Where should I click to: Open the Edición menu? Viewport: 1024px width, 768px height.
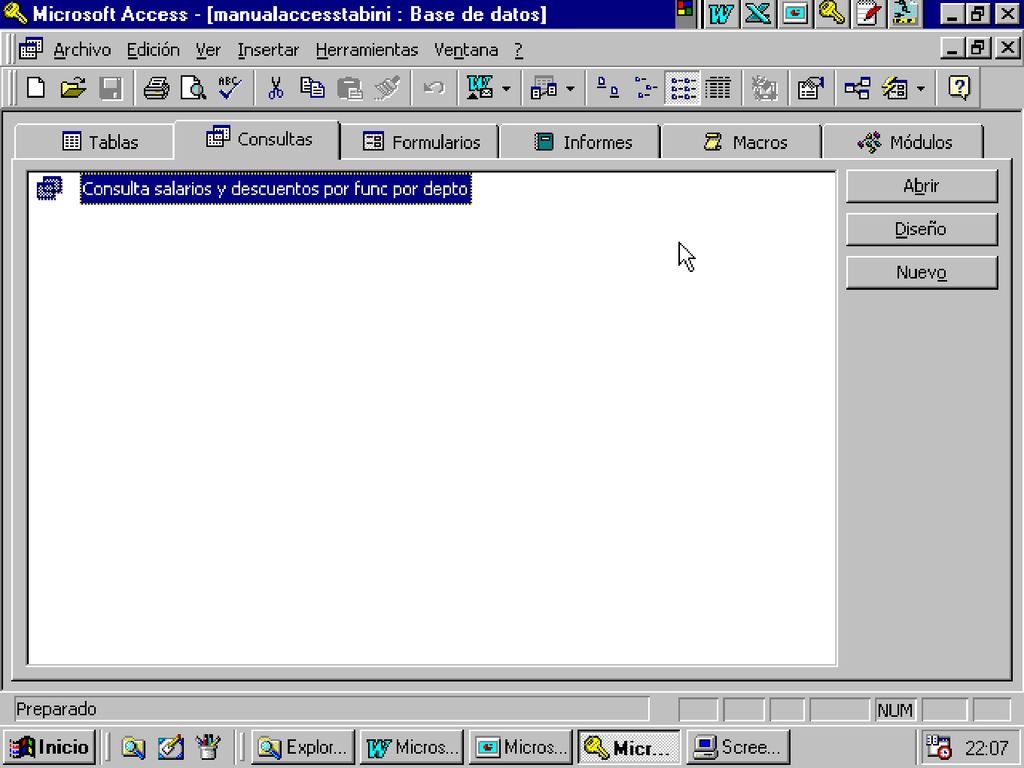click(x=153, y=50)
